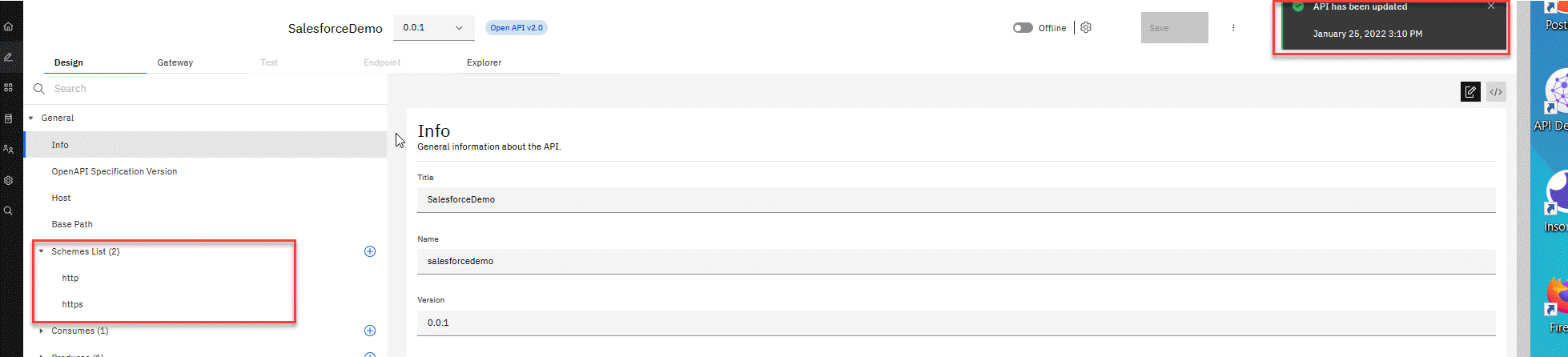1568x357 pixels.
Task: Open the 0.0.1 version dropdown
Action: click(433, 28)
